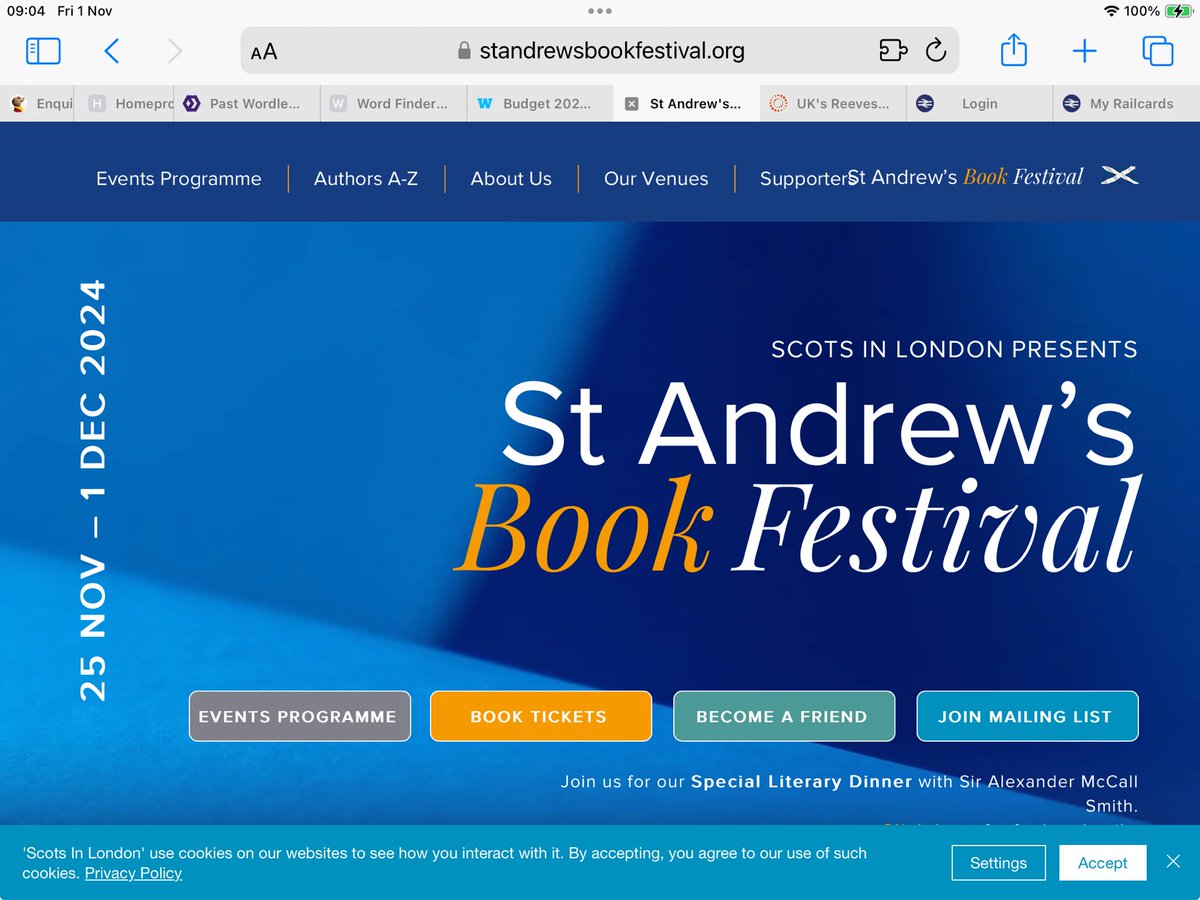Accept cookies with the Accept button

coord(1103,862)
